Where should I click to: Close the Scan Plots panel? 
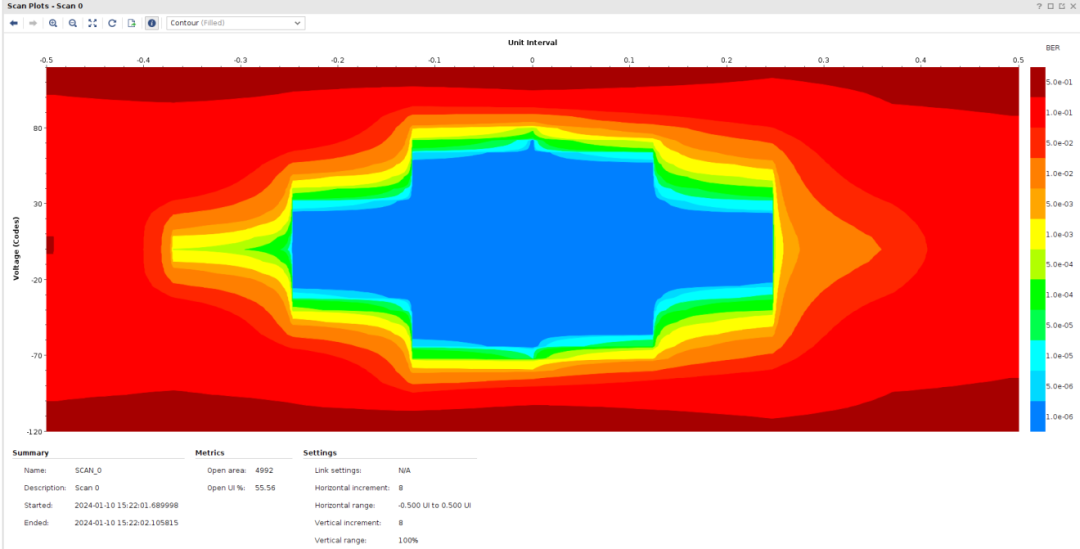coord(1072,6)
